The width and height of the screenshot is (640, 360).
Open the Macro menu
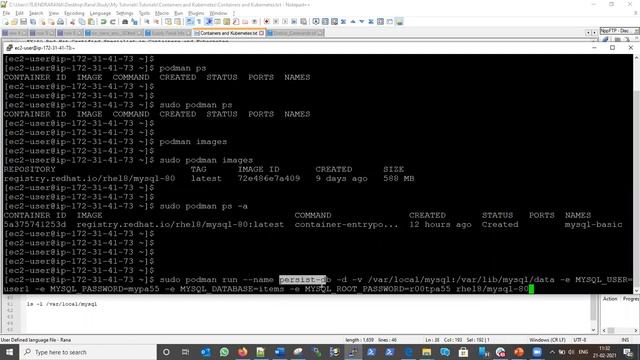tap(162, 13)
